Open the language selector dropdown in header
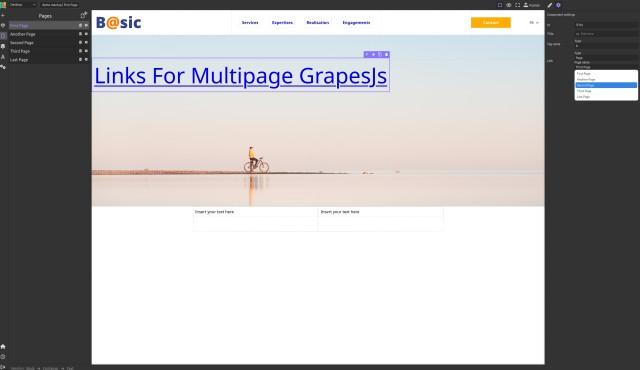Viewport: 640px width, 370px height. pos(534,22)
